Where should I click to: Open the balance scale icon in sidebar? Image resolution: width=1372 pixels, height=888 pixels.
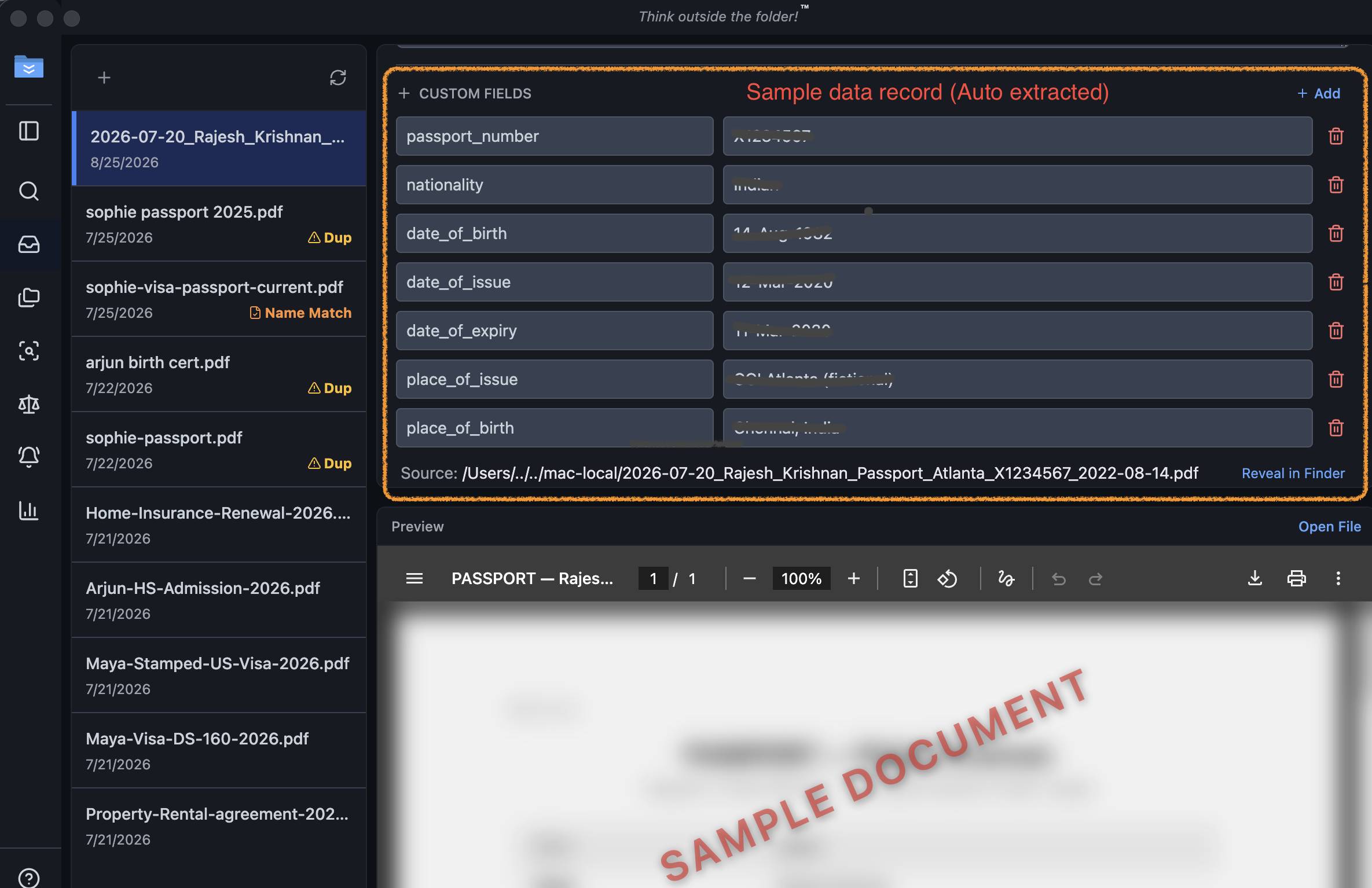click(29, 404)
